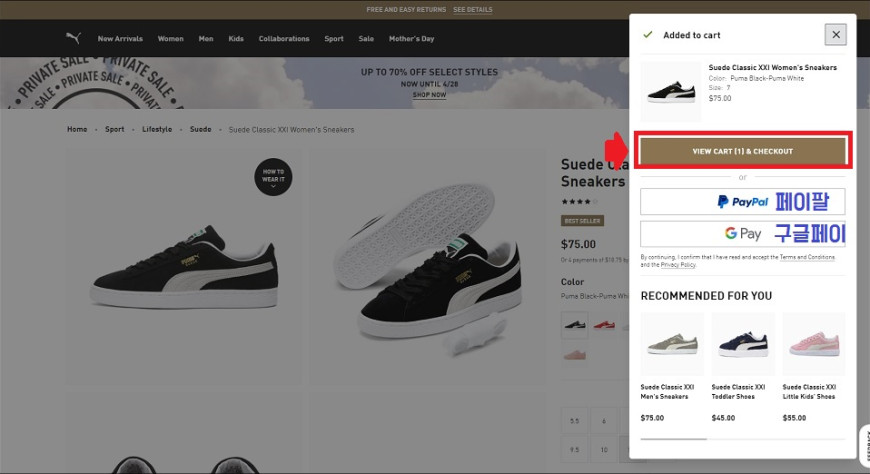Open the side-view sneaker product image
The height and width of the screenshot is (474, 870).
(x=186, y=266)
